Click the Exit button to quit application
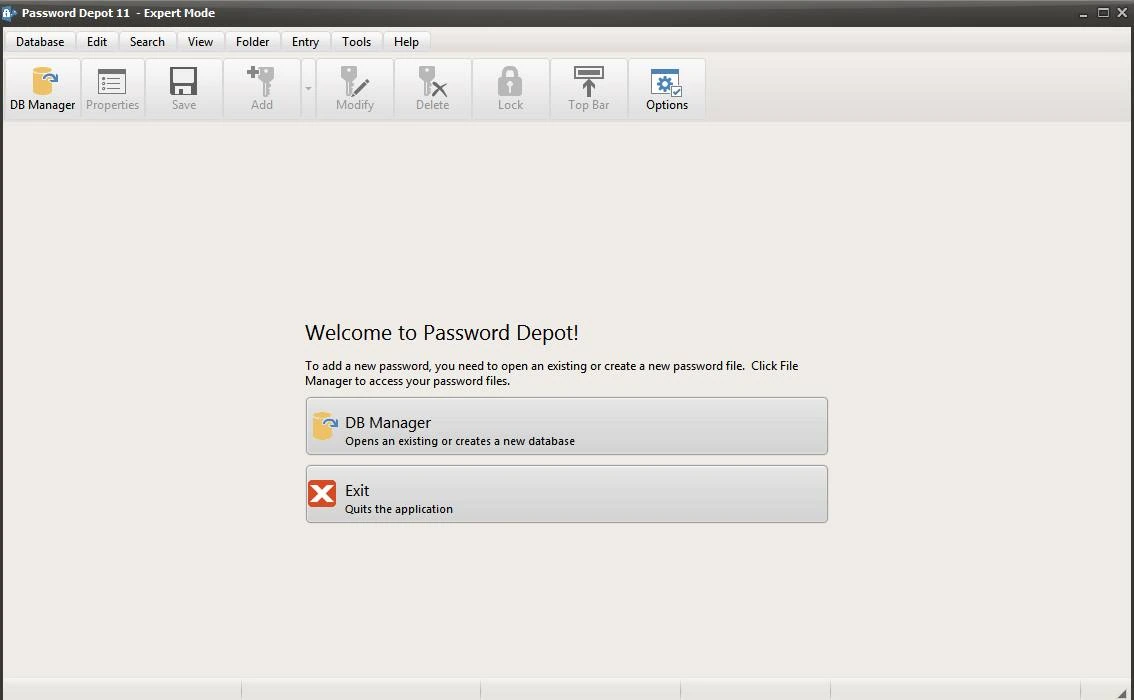Viewport: 1134px width, 700px height. pyautogui.click(x=566, y=494)
